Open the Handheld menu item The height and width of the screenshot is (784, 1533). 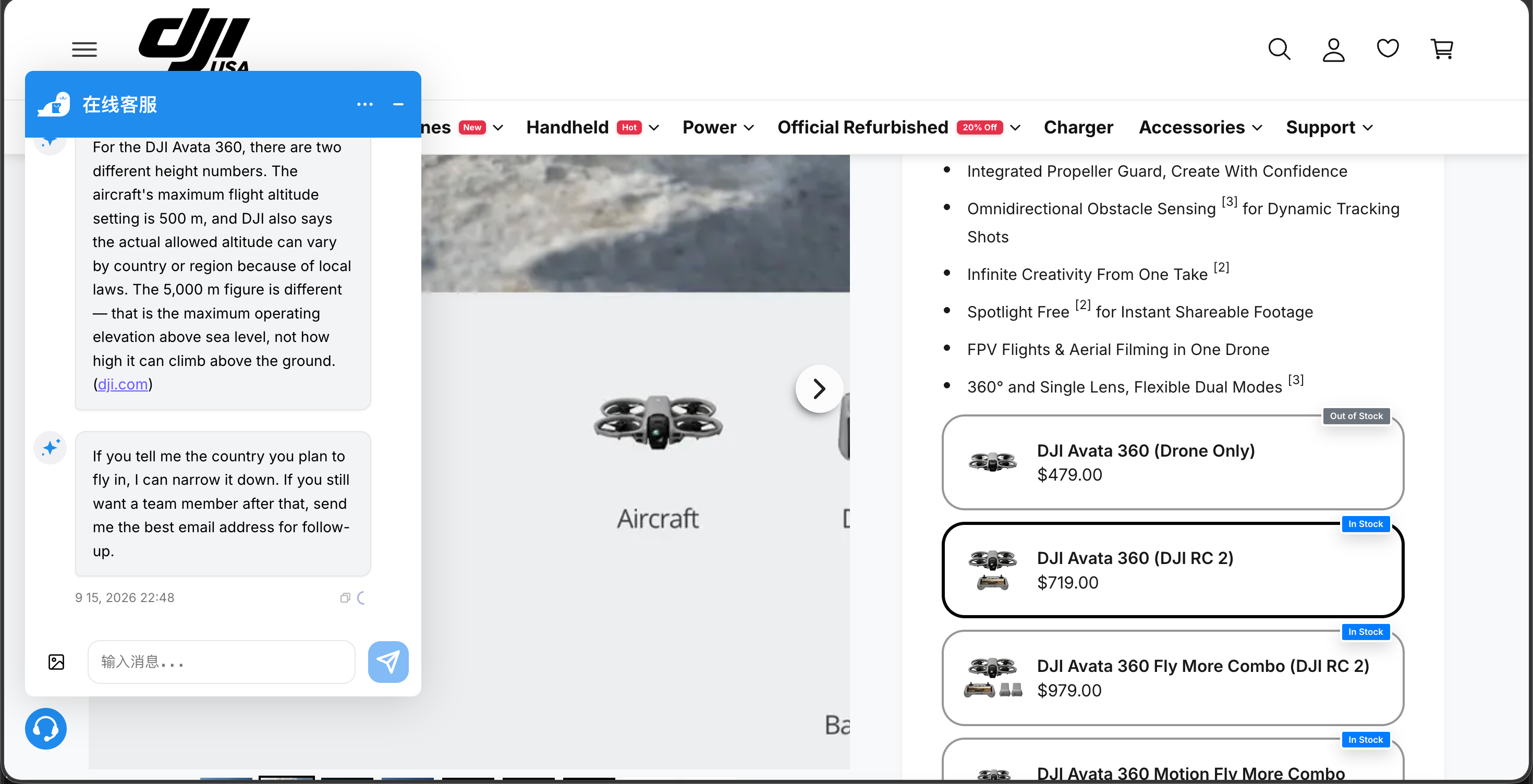pyautogui.click(x=567, y=127)
